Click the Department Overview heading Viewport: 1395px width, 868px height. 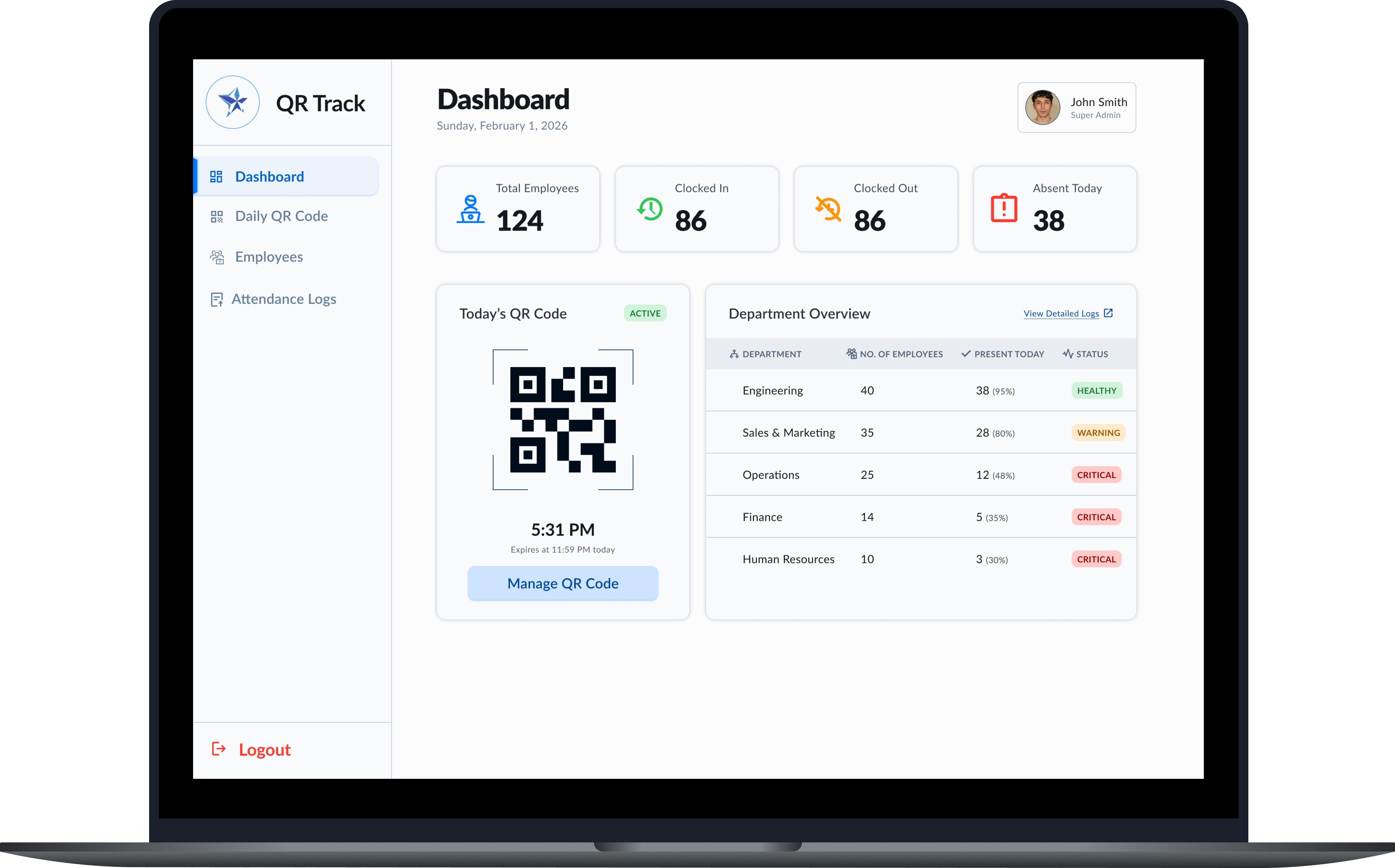pos(799,313)
